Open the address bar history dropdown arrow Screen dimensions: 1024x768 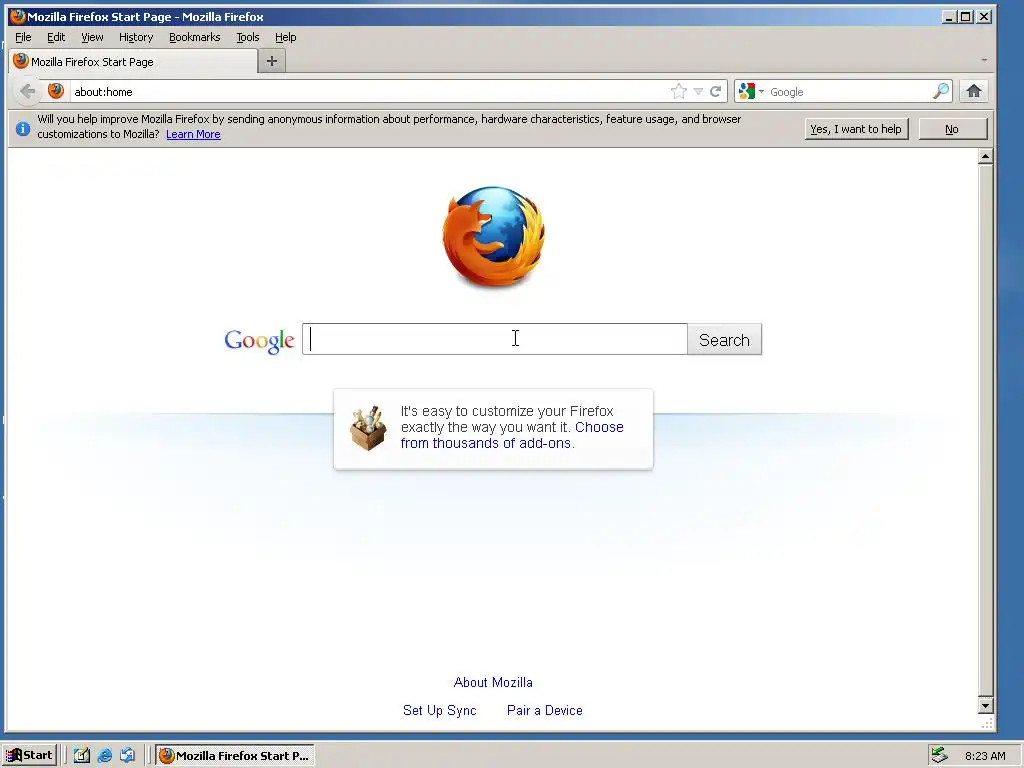click(x=698, y=91)
